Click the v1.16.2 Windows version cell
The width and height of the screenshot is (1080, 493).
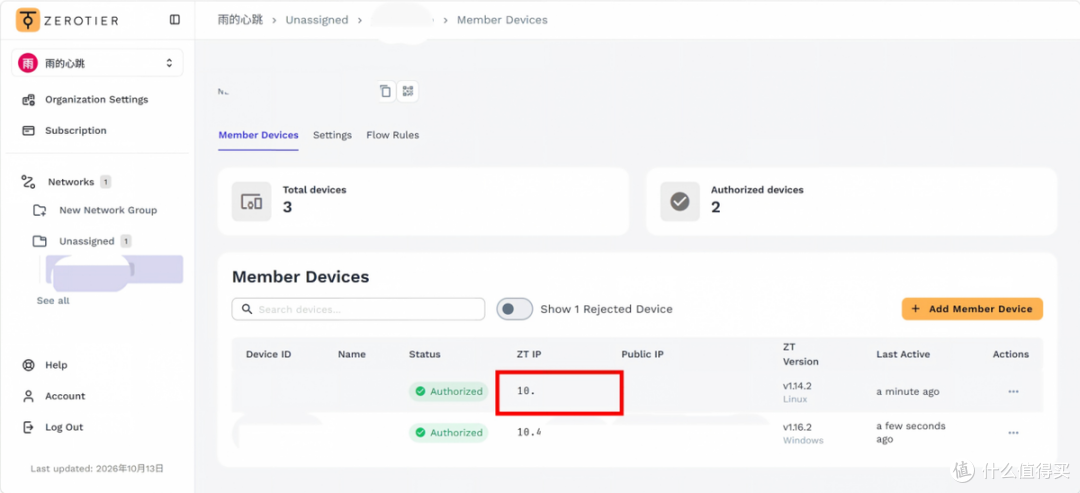click(x=803, y=433)
